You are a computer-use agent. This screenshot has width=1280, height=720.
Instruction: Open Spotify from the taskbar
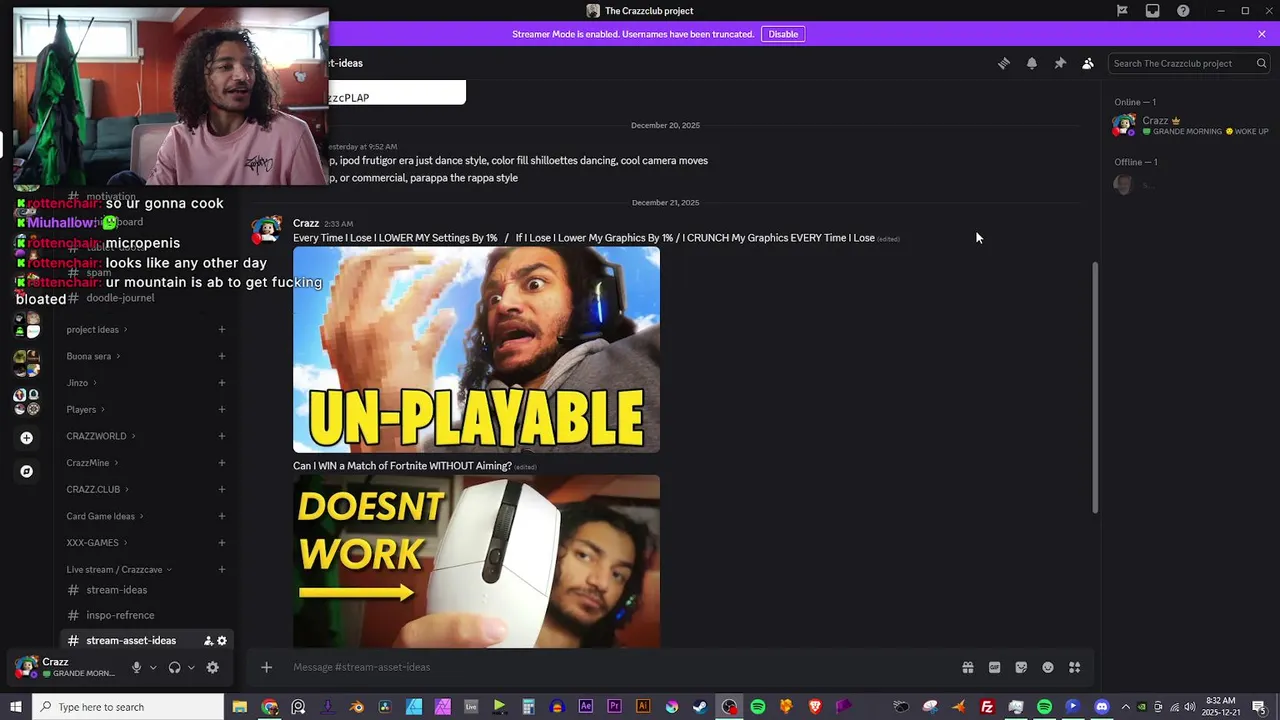click(758, 707)
